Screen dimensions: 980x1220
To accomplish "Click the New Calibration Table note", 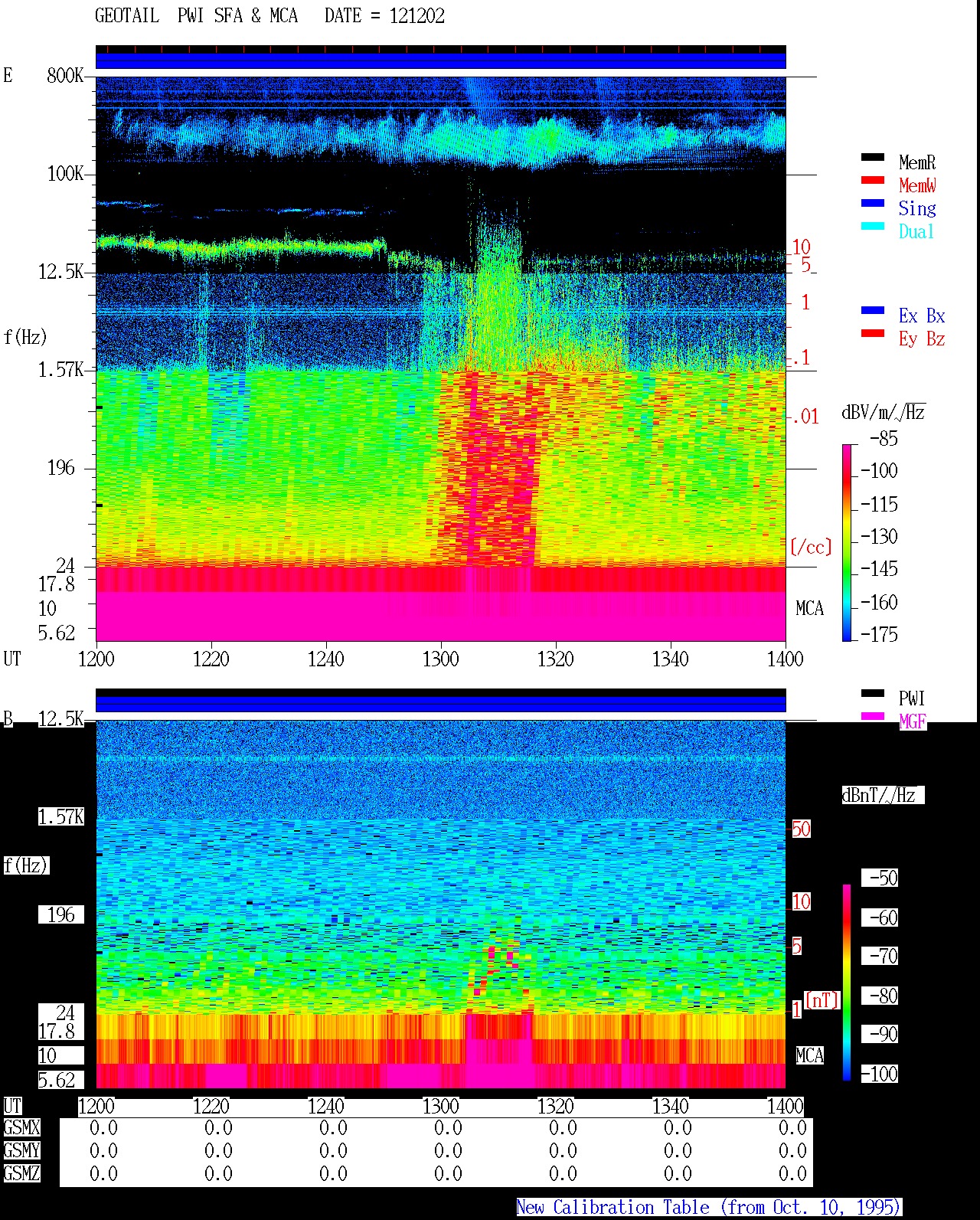I will click(708, 1207).
